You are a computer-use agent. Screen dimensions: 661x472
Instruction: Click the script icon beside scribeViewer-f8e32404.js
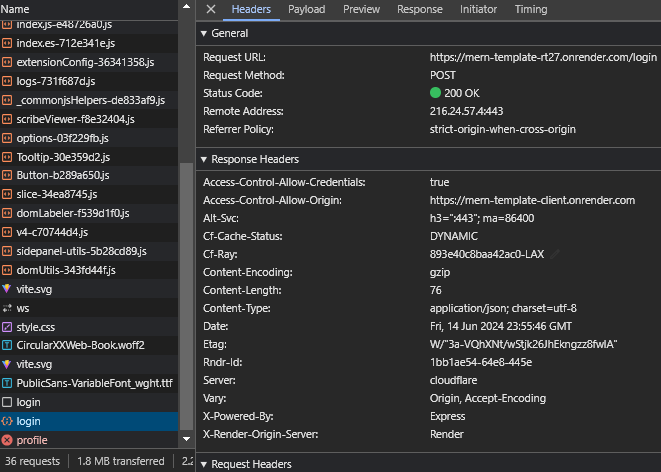click(x=7, y=119)
